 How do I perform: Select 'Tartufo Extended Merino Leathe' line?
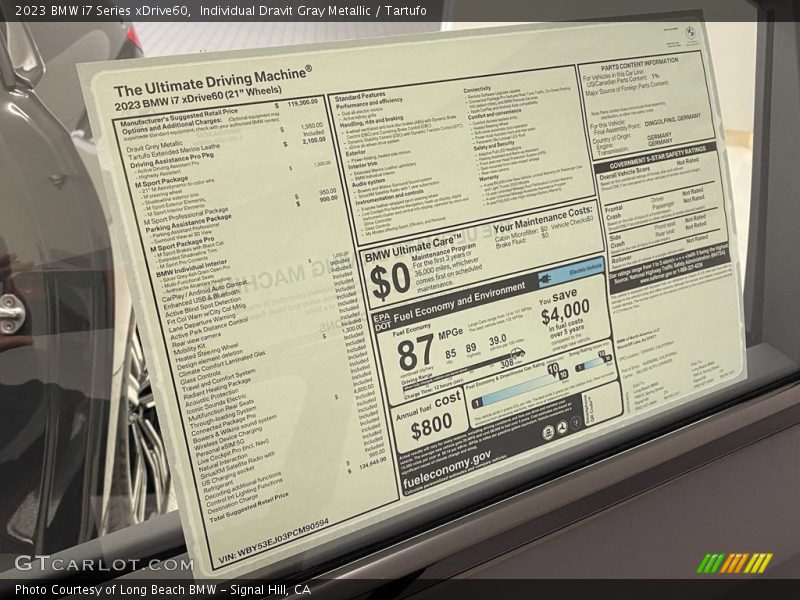(173, 154)
